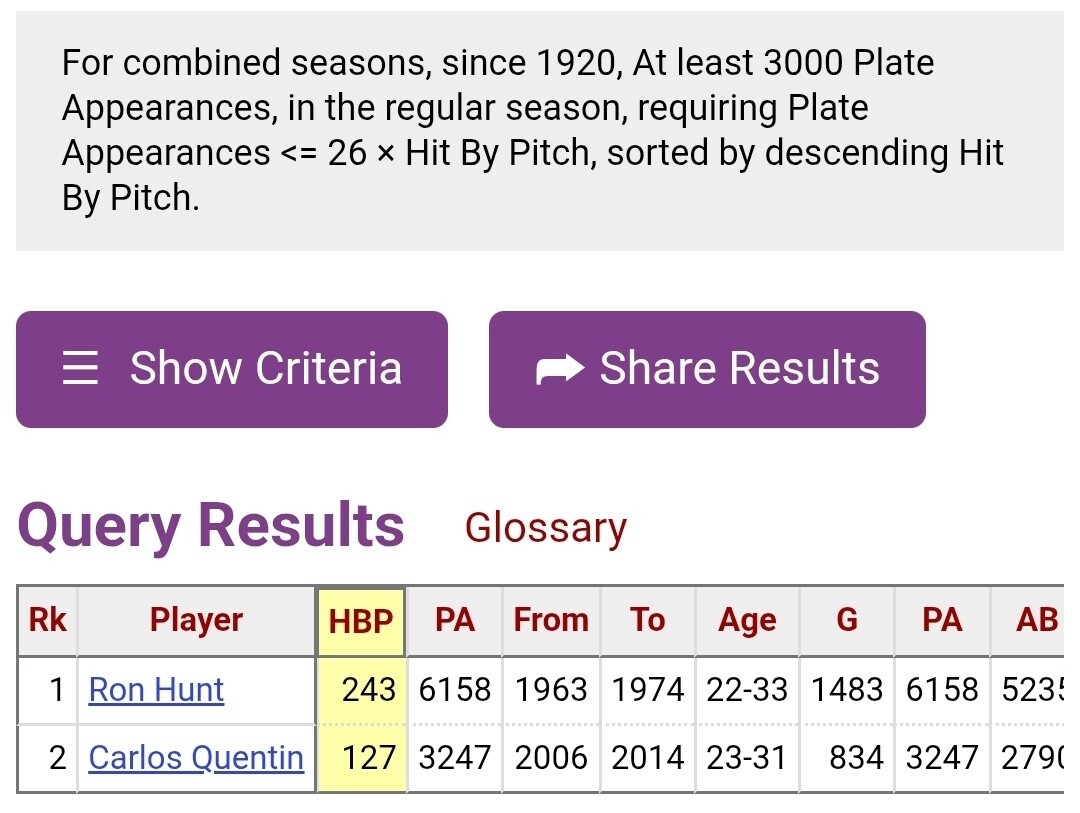Click Ron Hunt's HBP value 243

369,690
